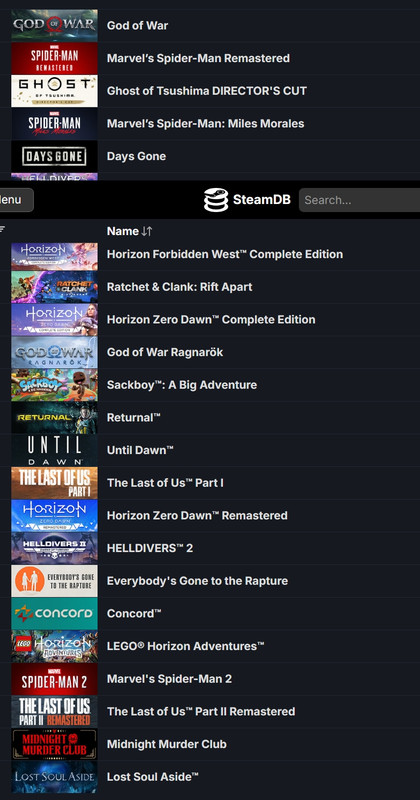420x800 pixels.
Task: Select the HELLDIVERS 2 title text
Action: [x=150, y=548]
